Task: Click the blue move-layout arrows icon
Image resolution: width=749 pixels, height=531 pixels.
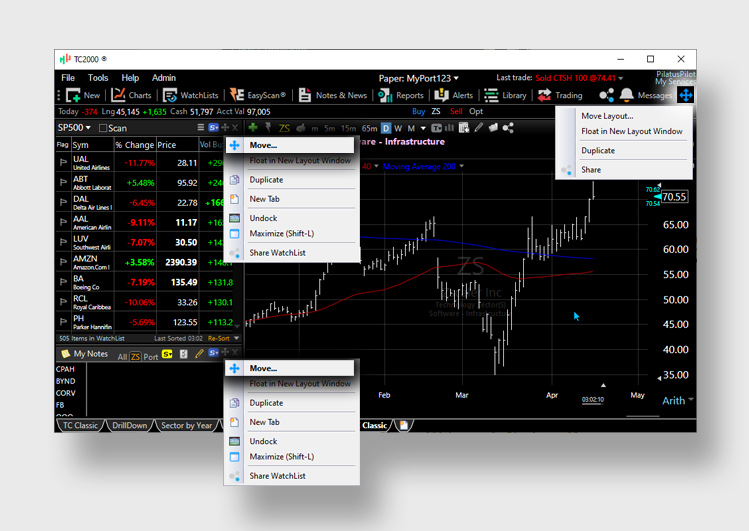Action: point(685,95)
